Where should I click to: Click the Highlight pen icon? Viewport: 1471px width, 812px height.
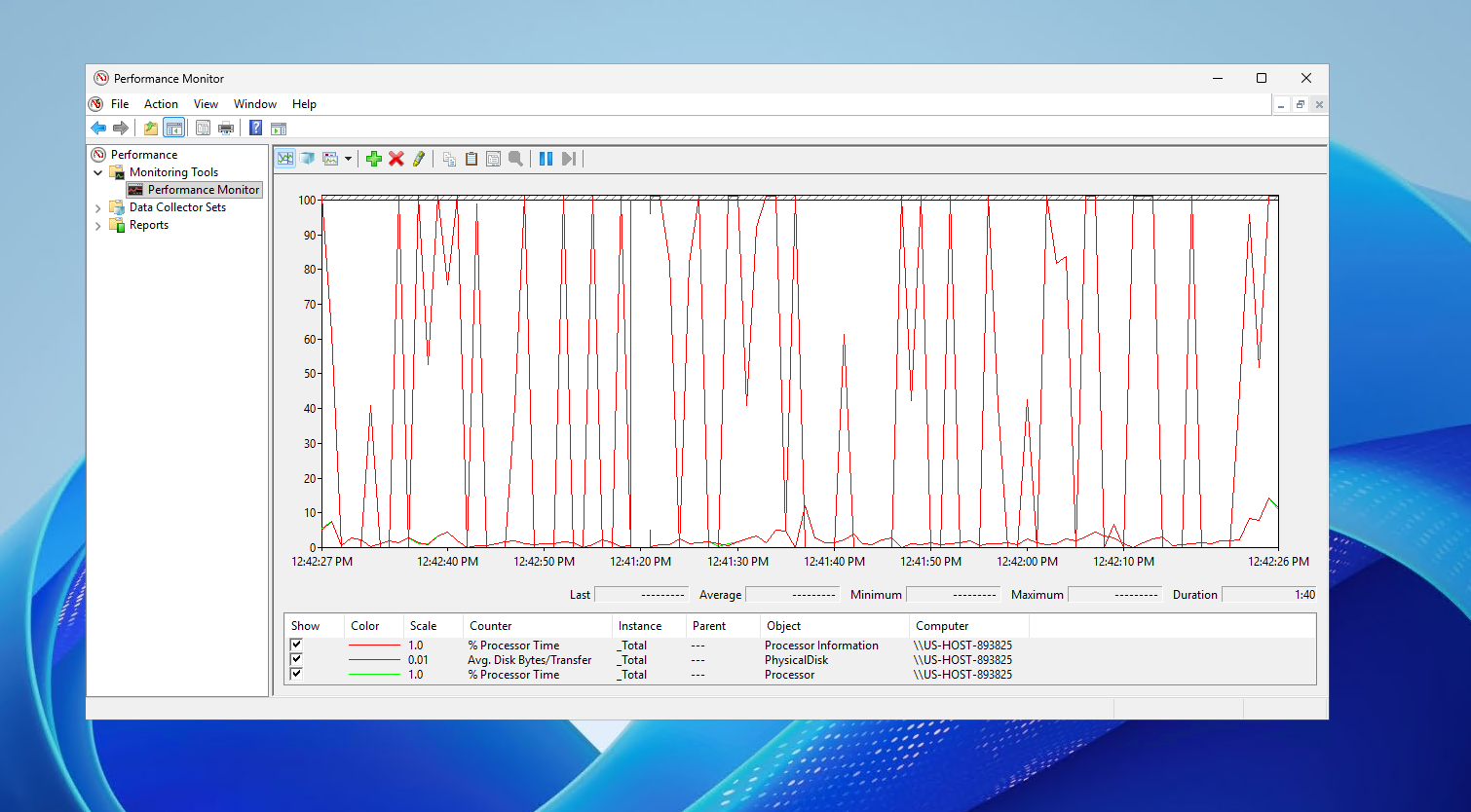coord(419,159)
